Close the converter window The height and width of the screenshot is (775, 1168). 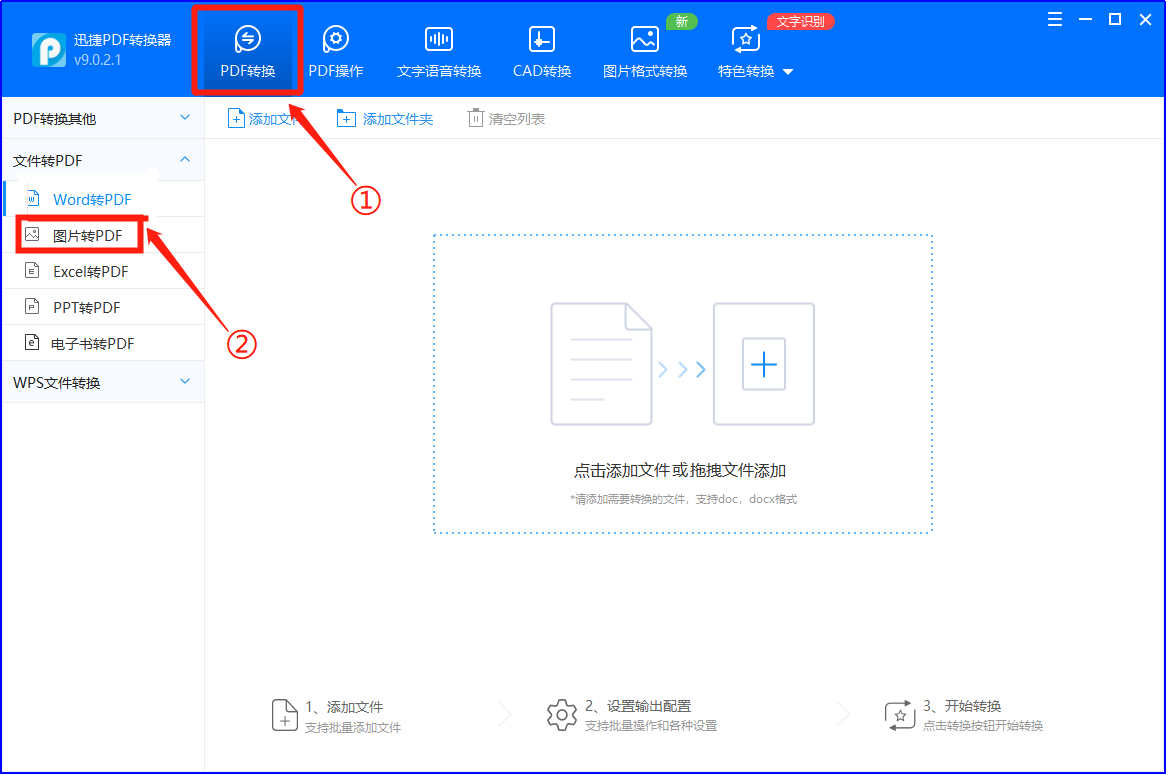point(1146,19)
